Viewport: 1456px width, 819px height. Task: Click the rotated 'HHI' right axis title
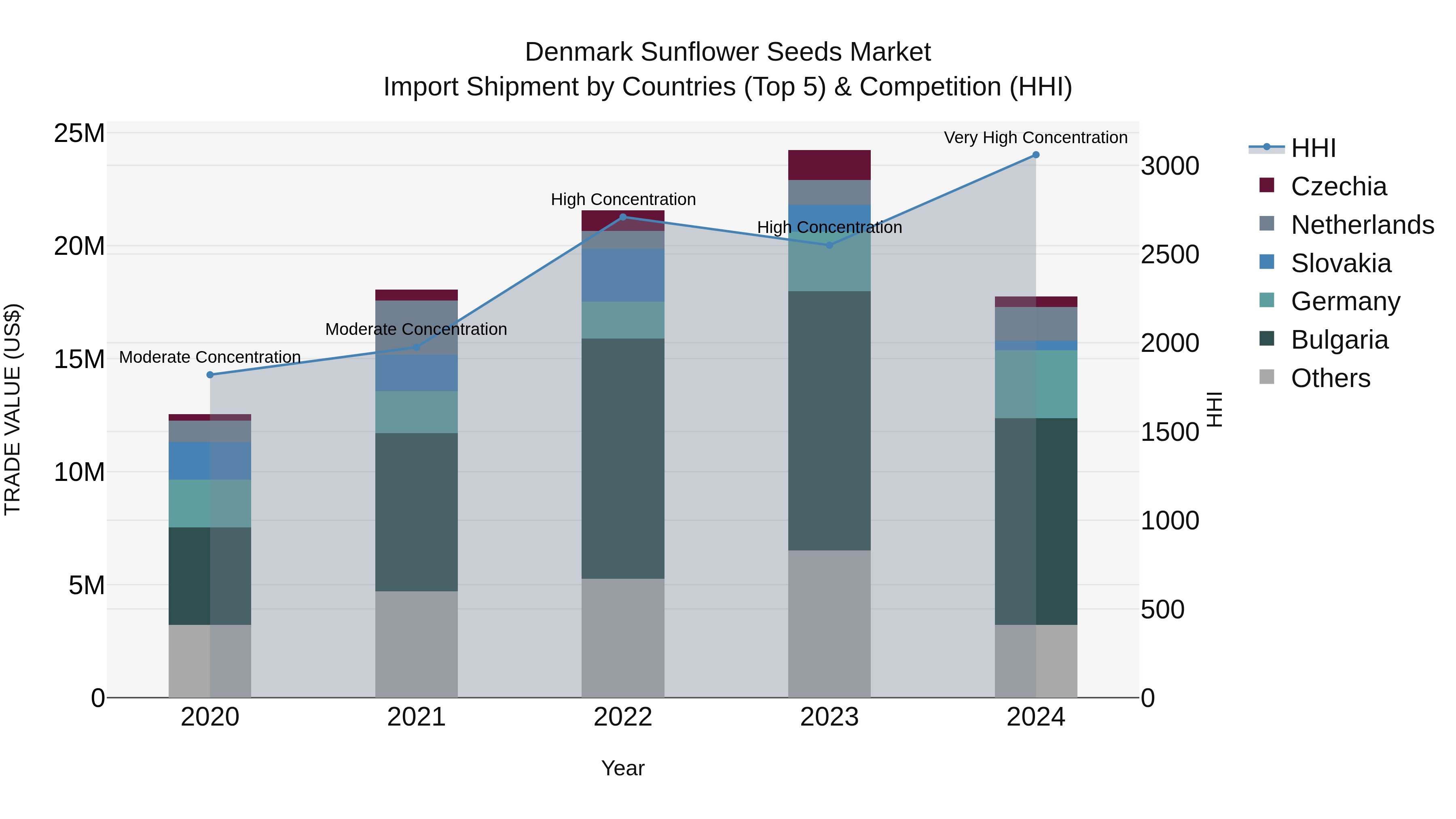click(1214, 409)
